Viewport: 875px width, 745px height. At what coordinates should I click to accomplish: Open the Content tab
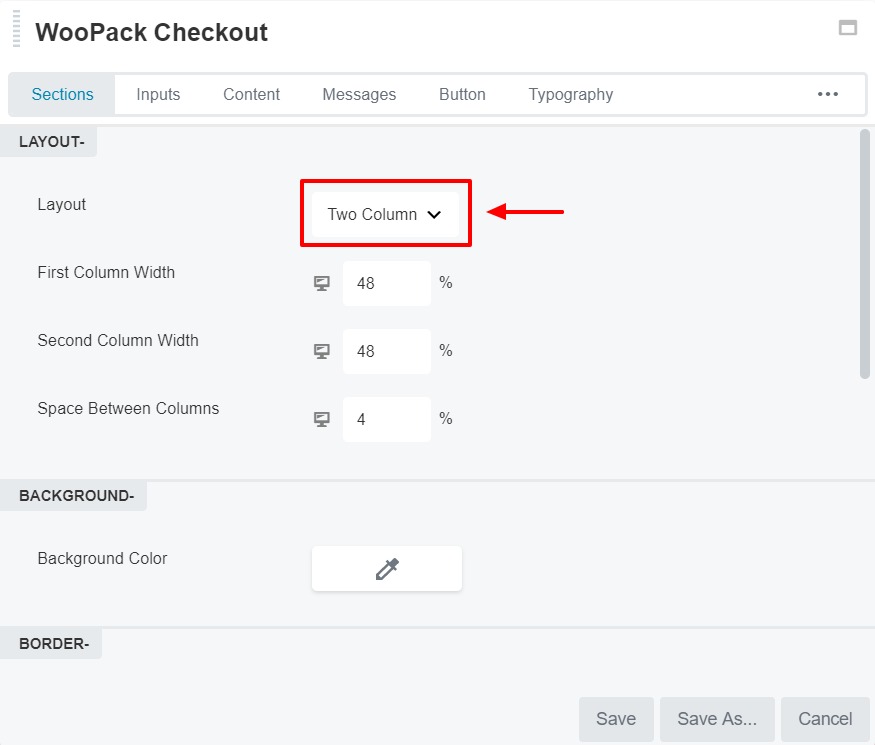click(x=251, y=94)
